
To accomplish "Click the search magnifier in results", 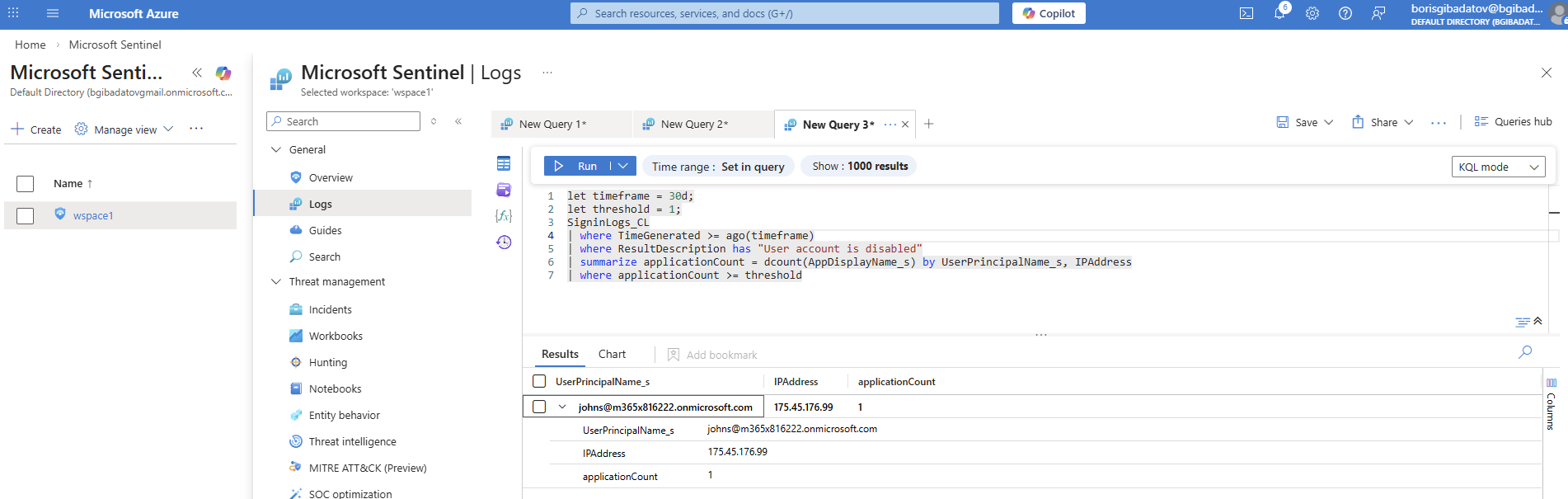I will tap(1525, 352).
